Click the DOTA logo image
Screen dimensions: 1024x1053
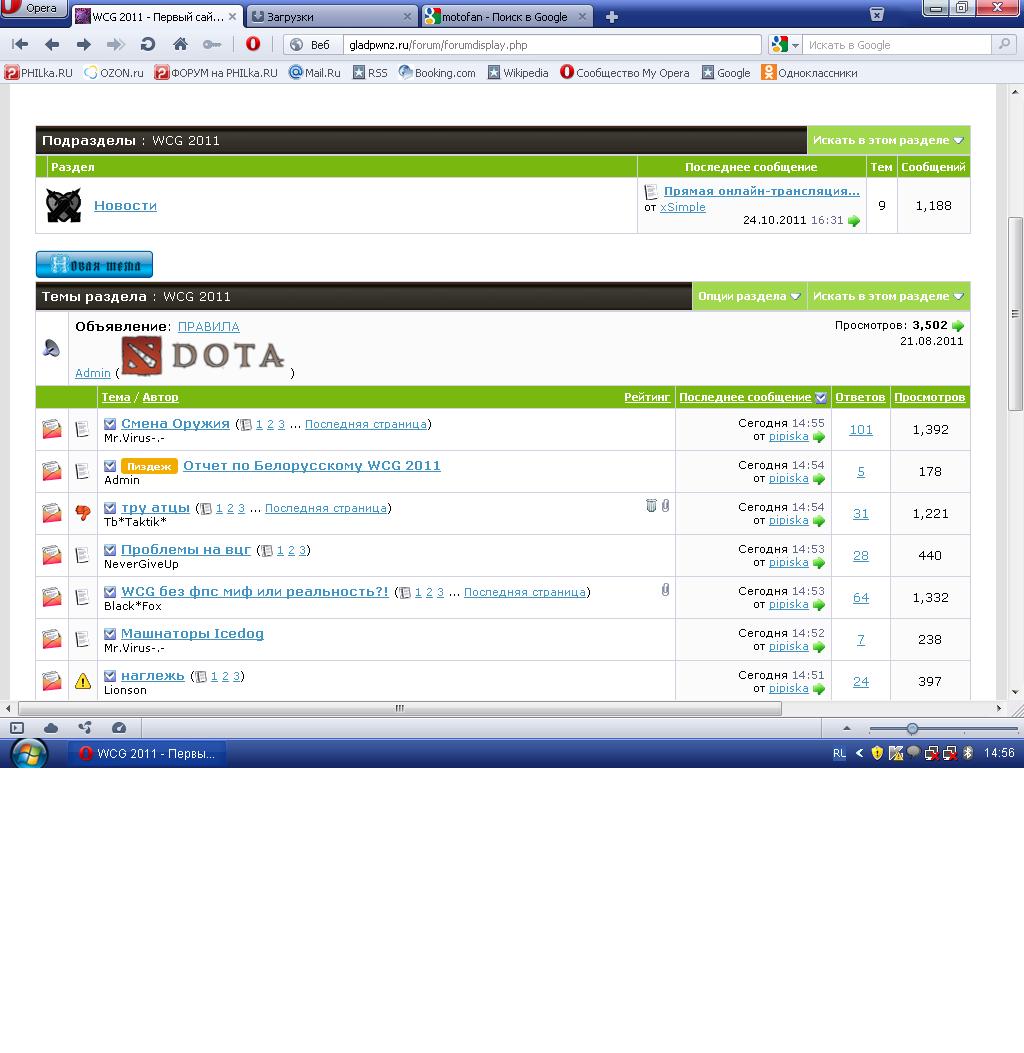[x=204, y=355]
